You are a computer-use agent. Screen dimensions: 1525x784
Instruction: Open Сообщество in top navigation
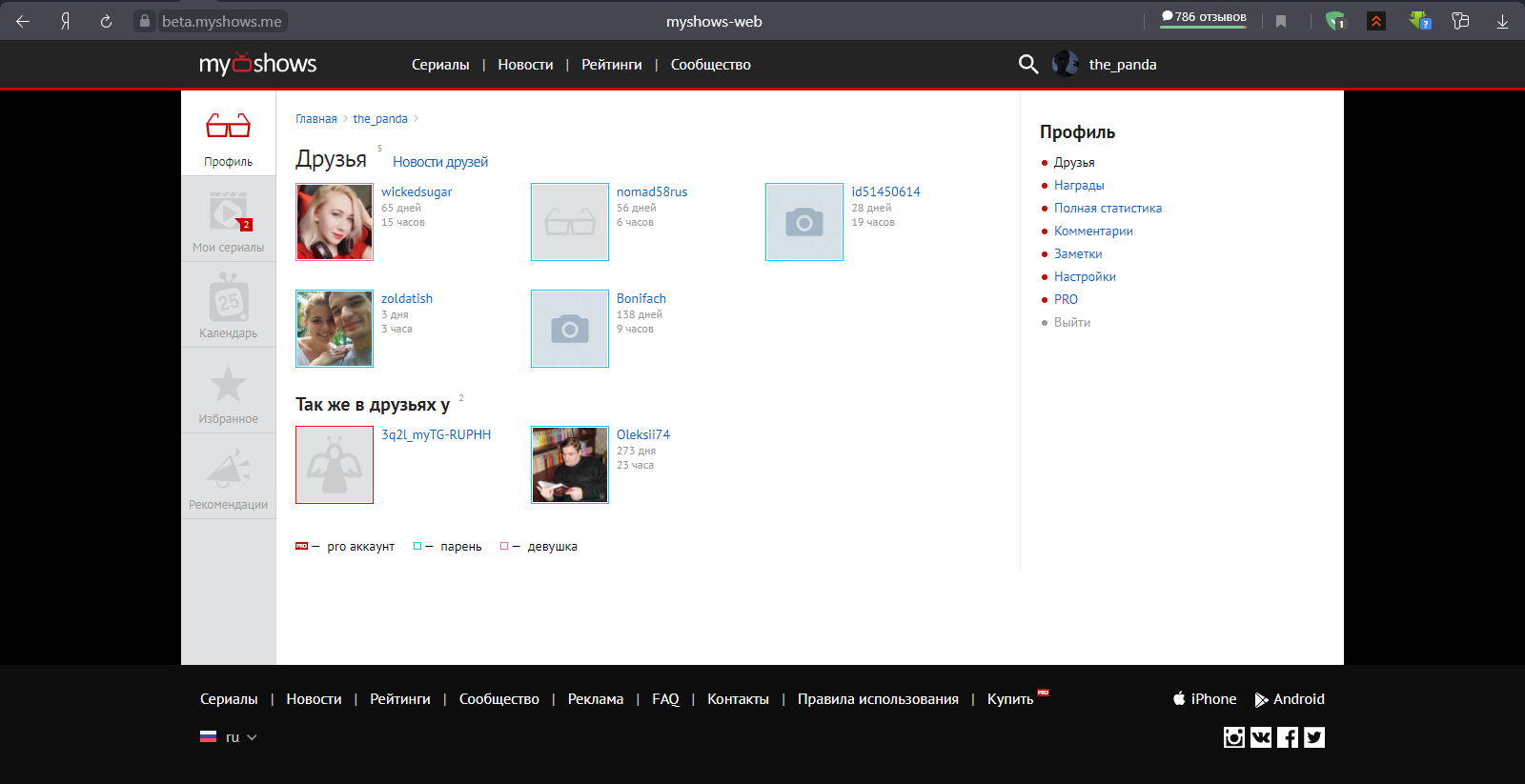[711, 65]
